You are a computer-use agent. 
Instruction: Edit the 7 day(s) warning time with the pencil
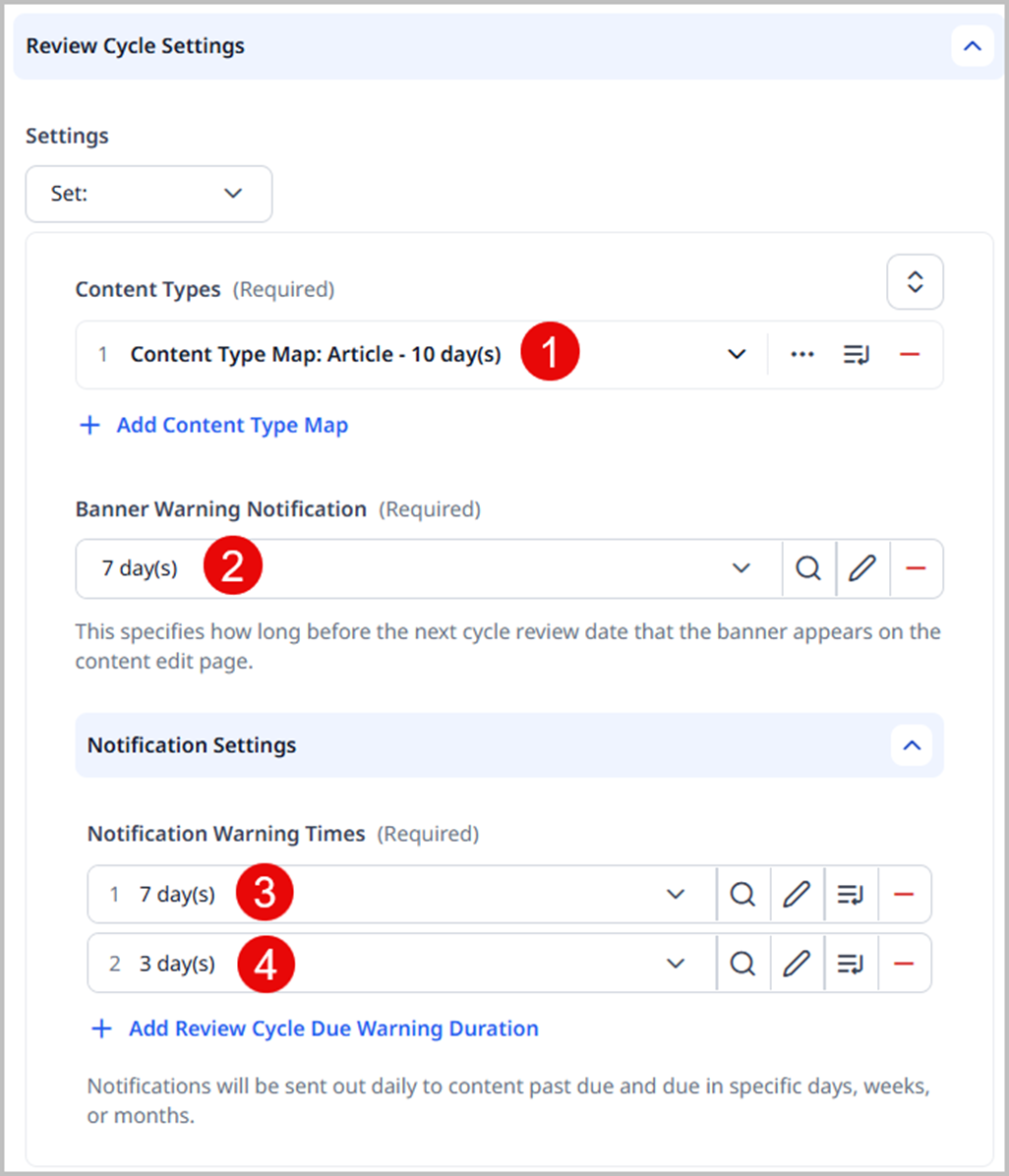[797, 894]
